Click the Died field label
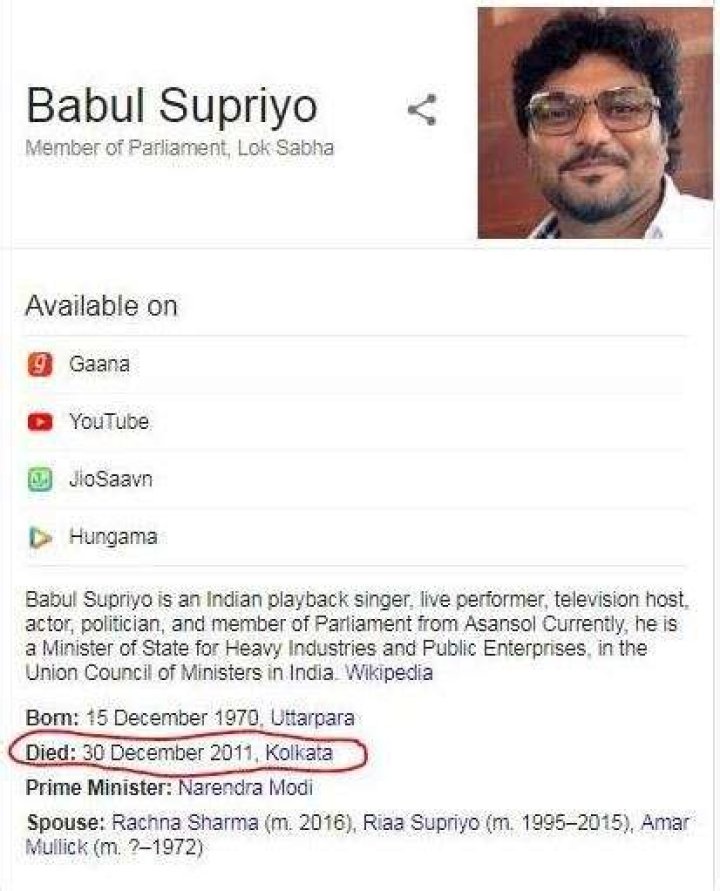The width and height of the screenshot is (720, 891). (x=51, y=753)
